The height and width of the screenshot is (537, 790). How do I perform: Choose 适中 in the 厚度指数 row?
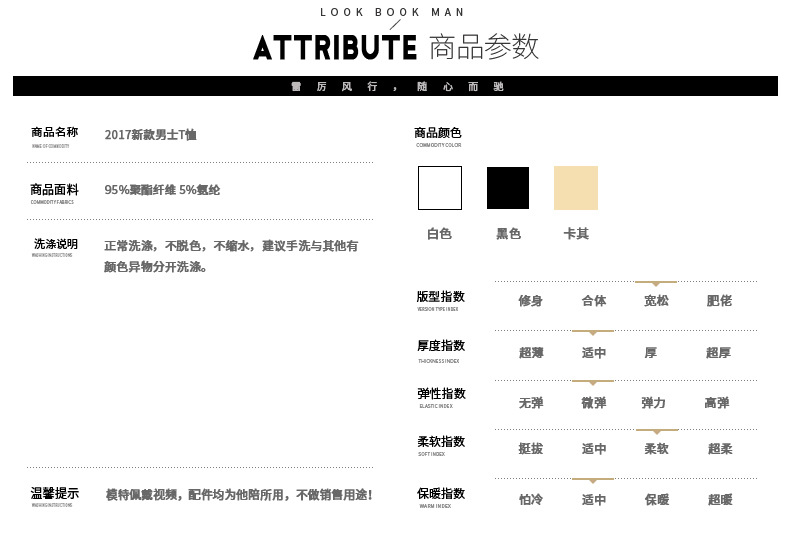pos(594,352)
